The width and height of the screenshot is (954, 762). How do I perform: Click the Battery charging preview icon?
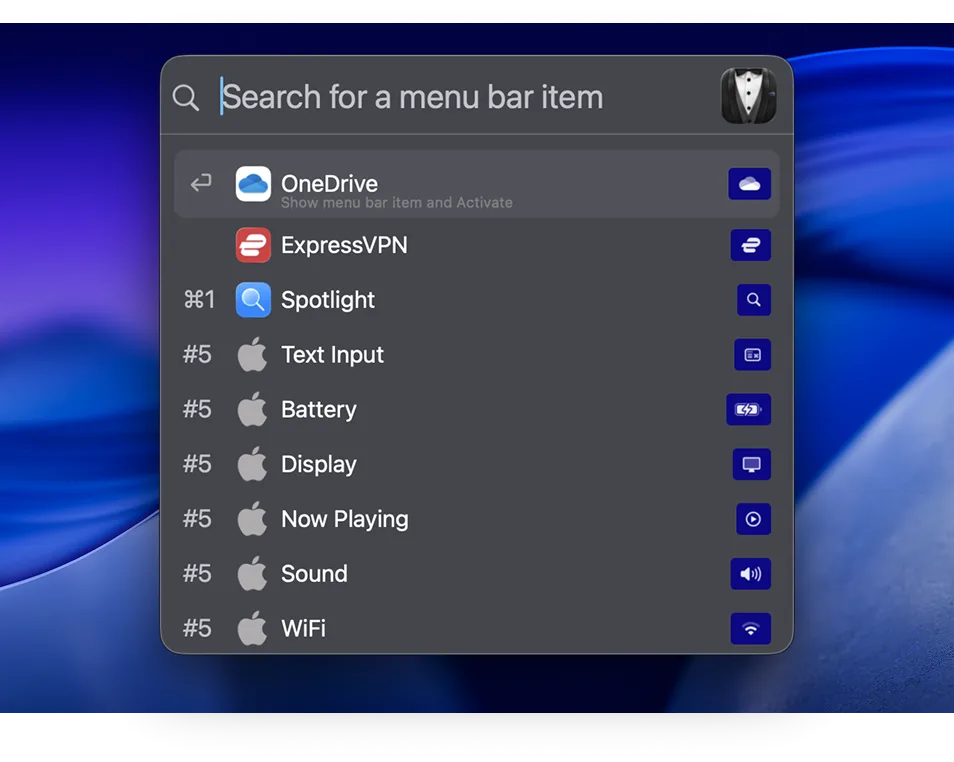[748, 410]
